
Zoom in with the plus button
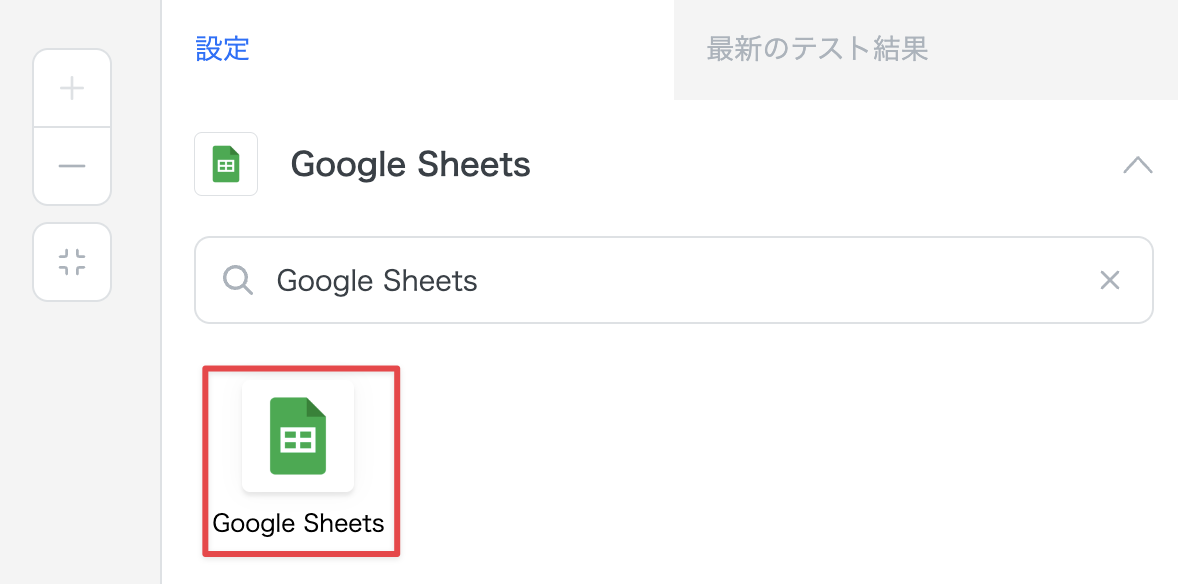(x=72, y=89)
